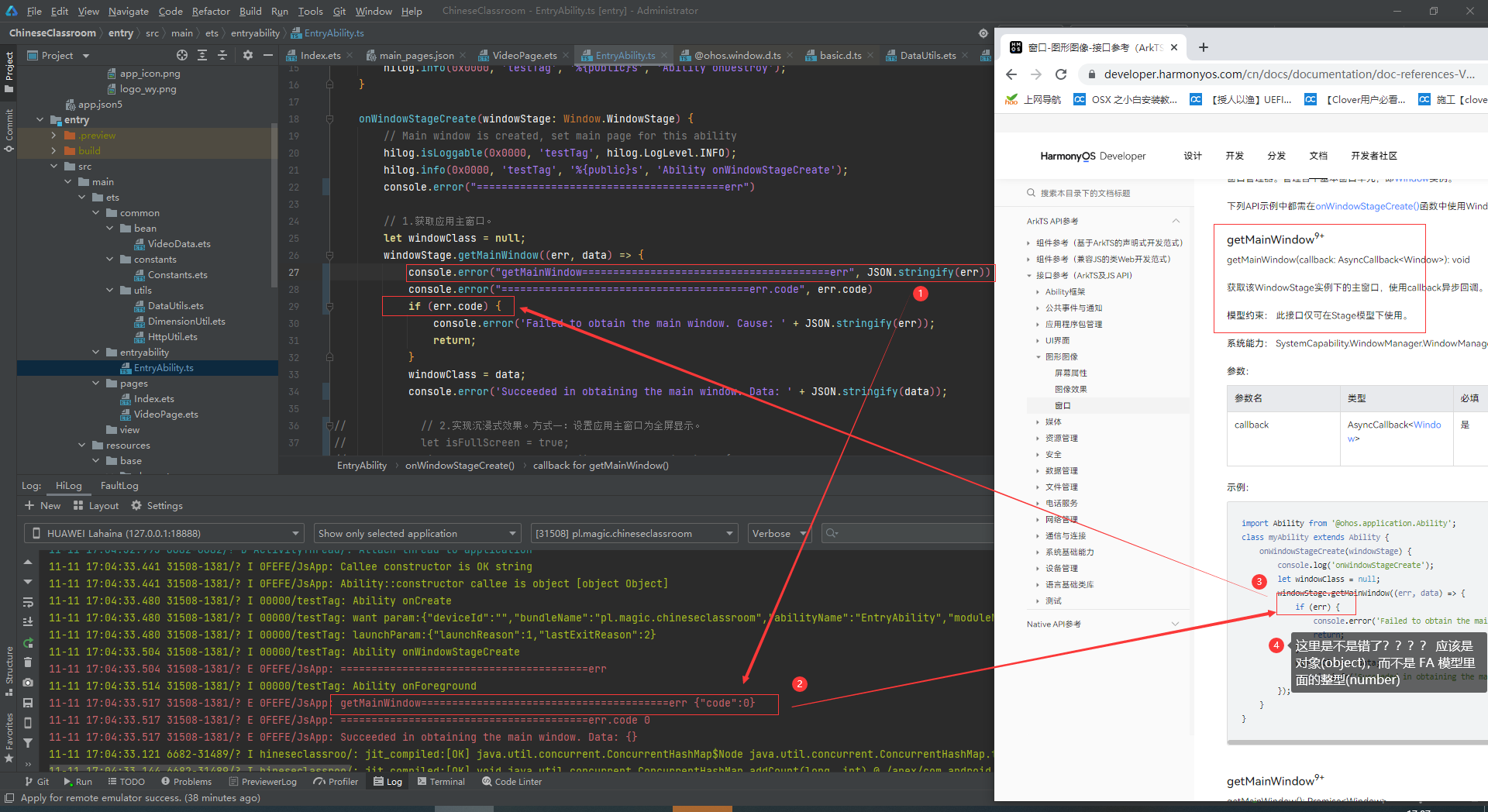Open Verbose log level dropdown
The height and width of the screenshot is (812, 1488).
pos(779,533)
